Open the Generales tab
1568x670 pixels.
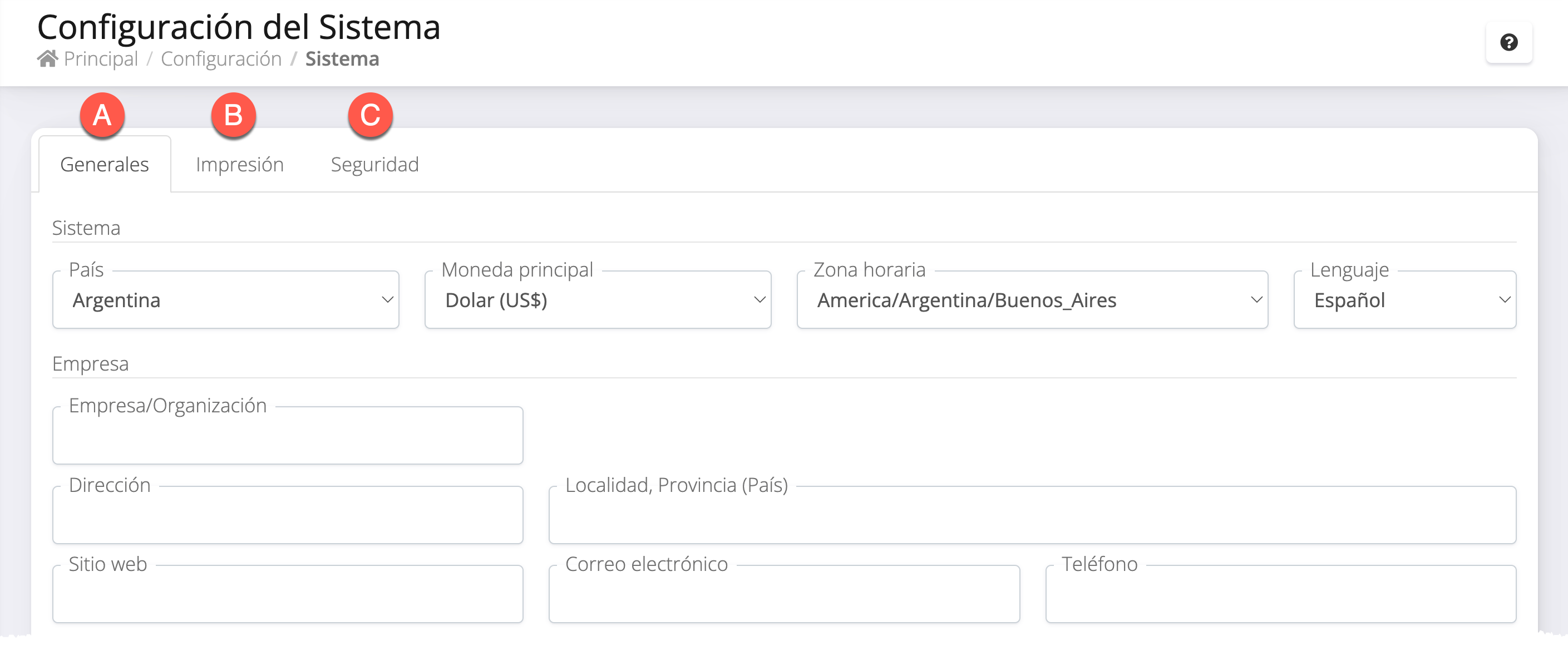click(105, 164)
